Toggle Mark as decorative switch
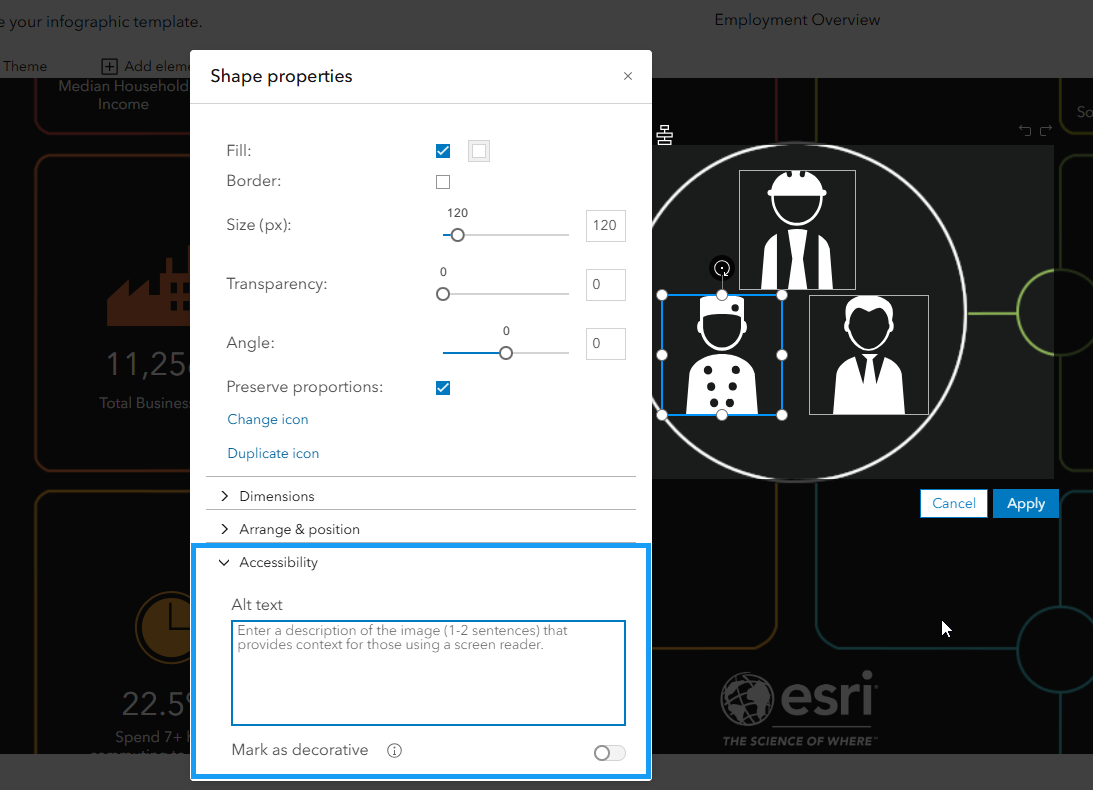The image size is (1093, 790). 609,753
